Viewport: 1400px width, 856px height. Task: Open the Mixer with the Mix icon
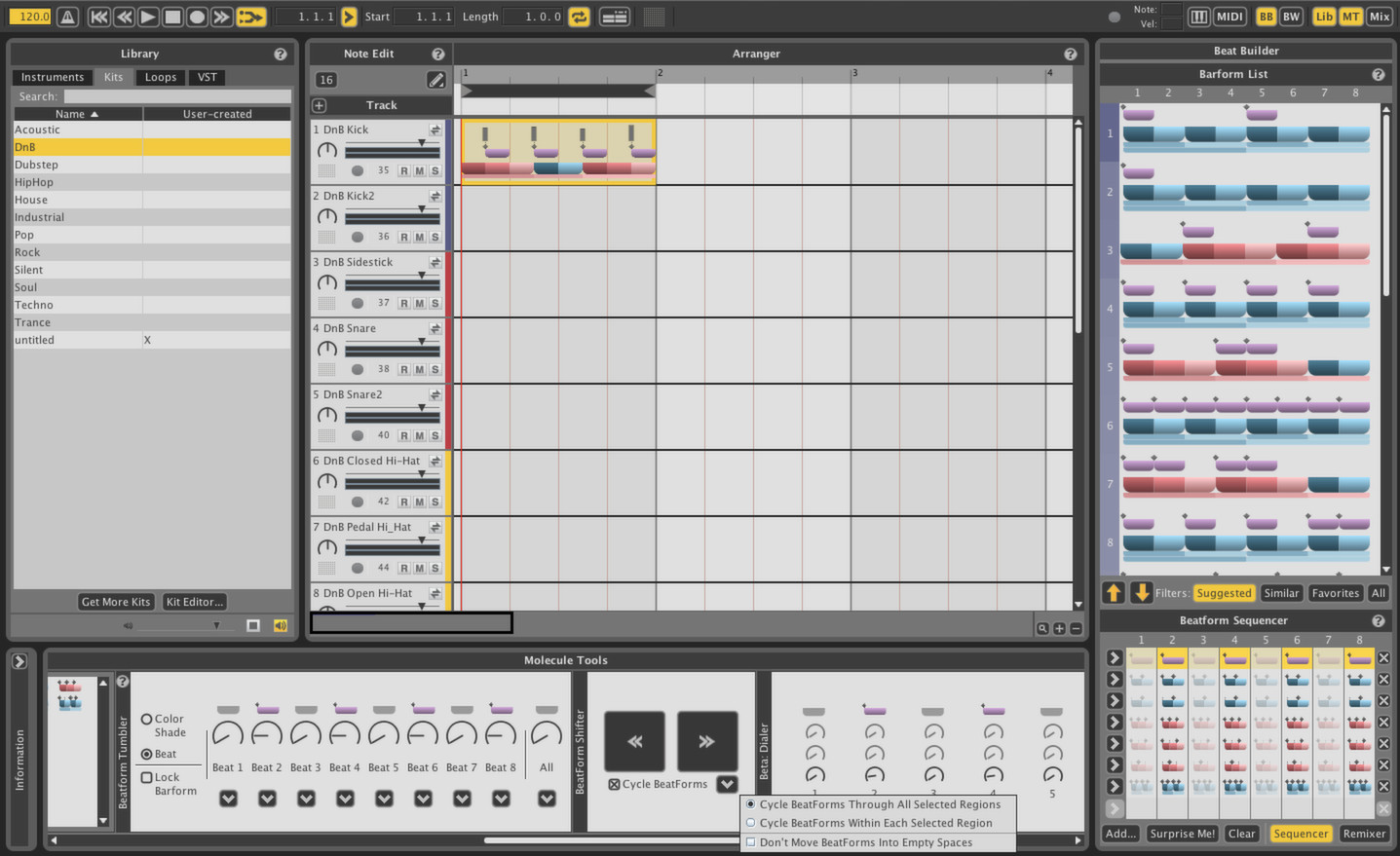1380,17
